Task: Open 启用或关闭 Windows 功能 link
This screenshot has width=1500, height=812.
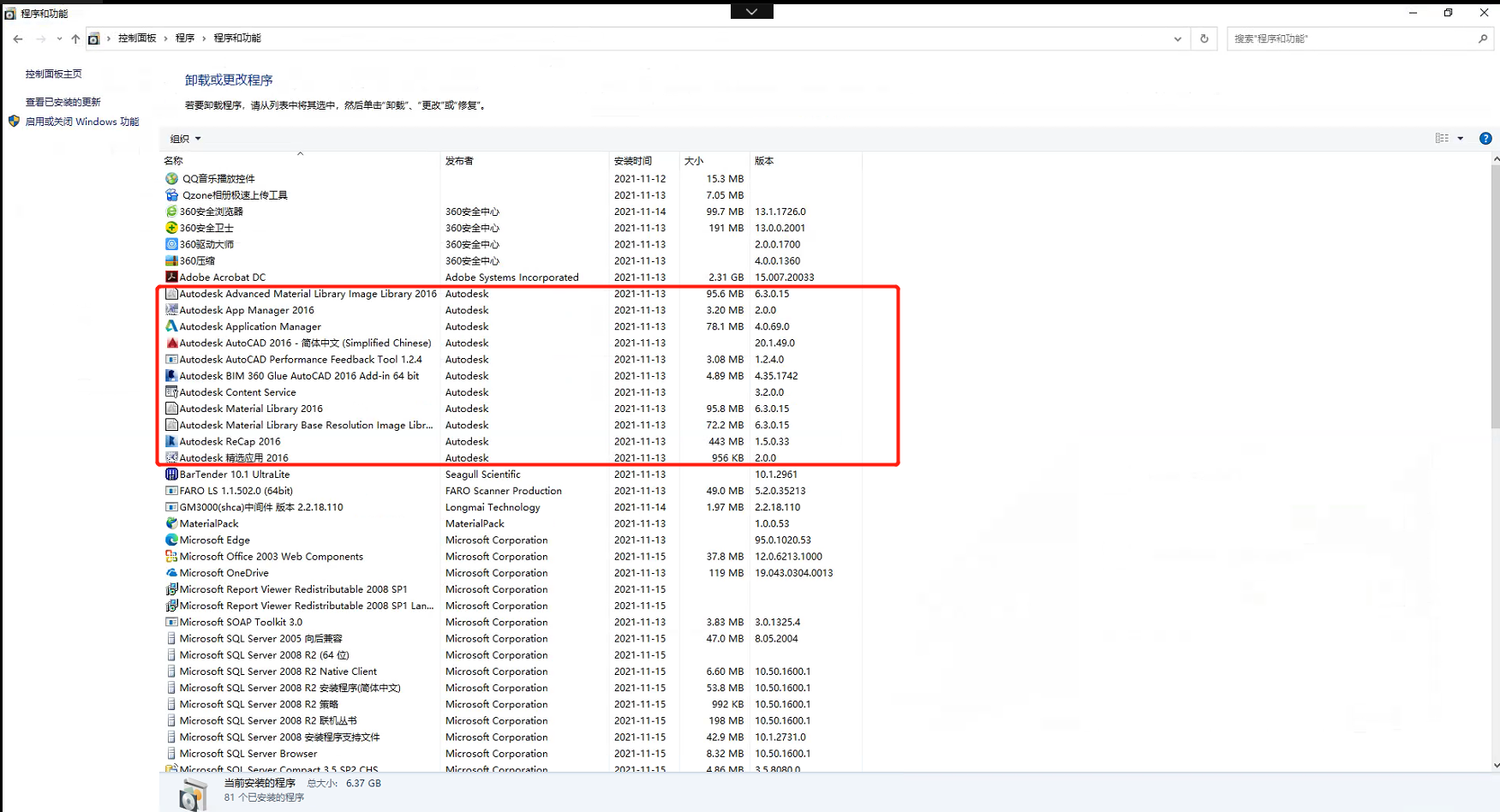Action: (82, 122)
